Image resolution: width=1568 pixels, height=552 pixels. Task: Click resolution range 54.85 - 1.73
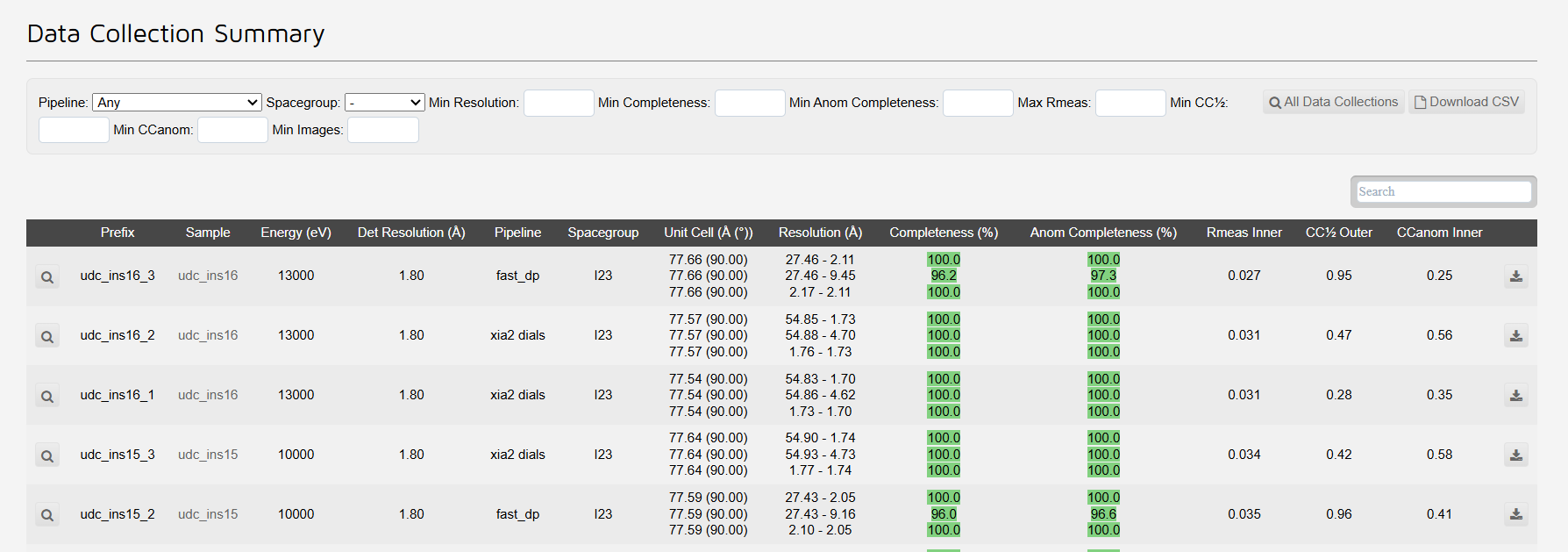[820, 319]
